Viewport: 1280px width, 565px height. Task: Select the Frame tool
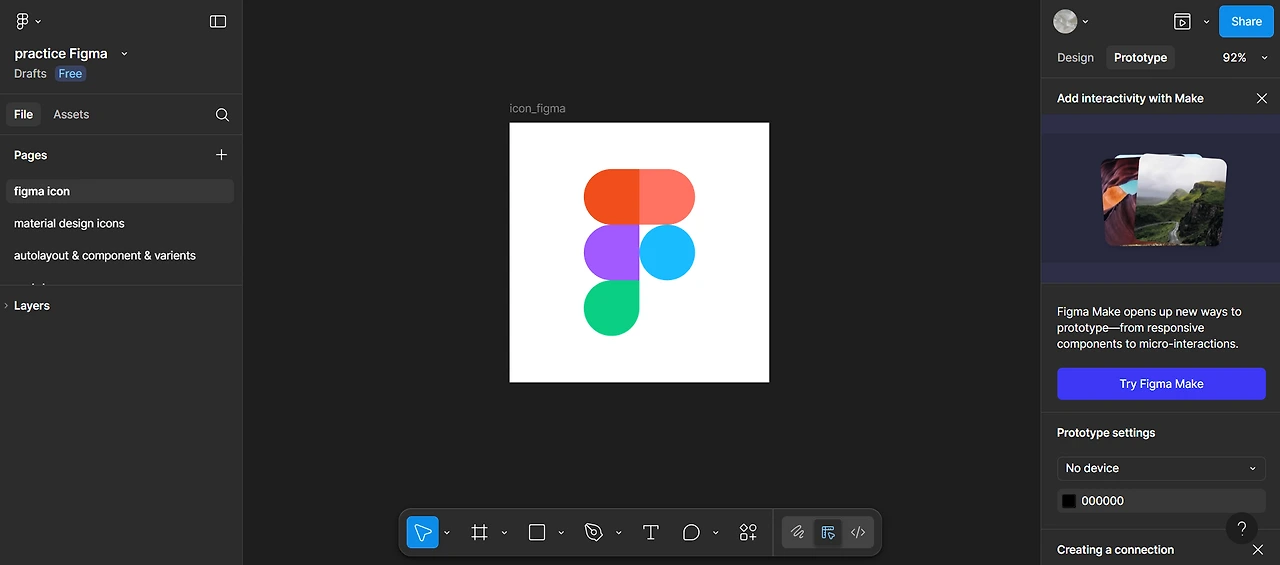480,532
